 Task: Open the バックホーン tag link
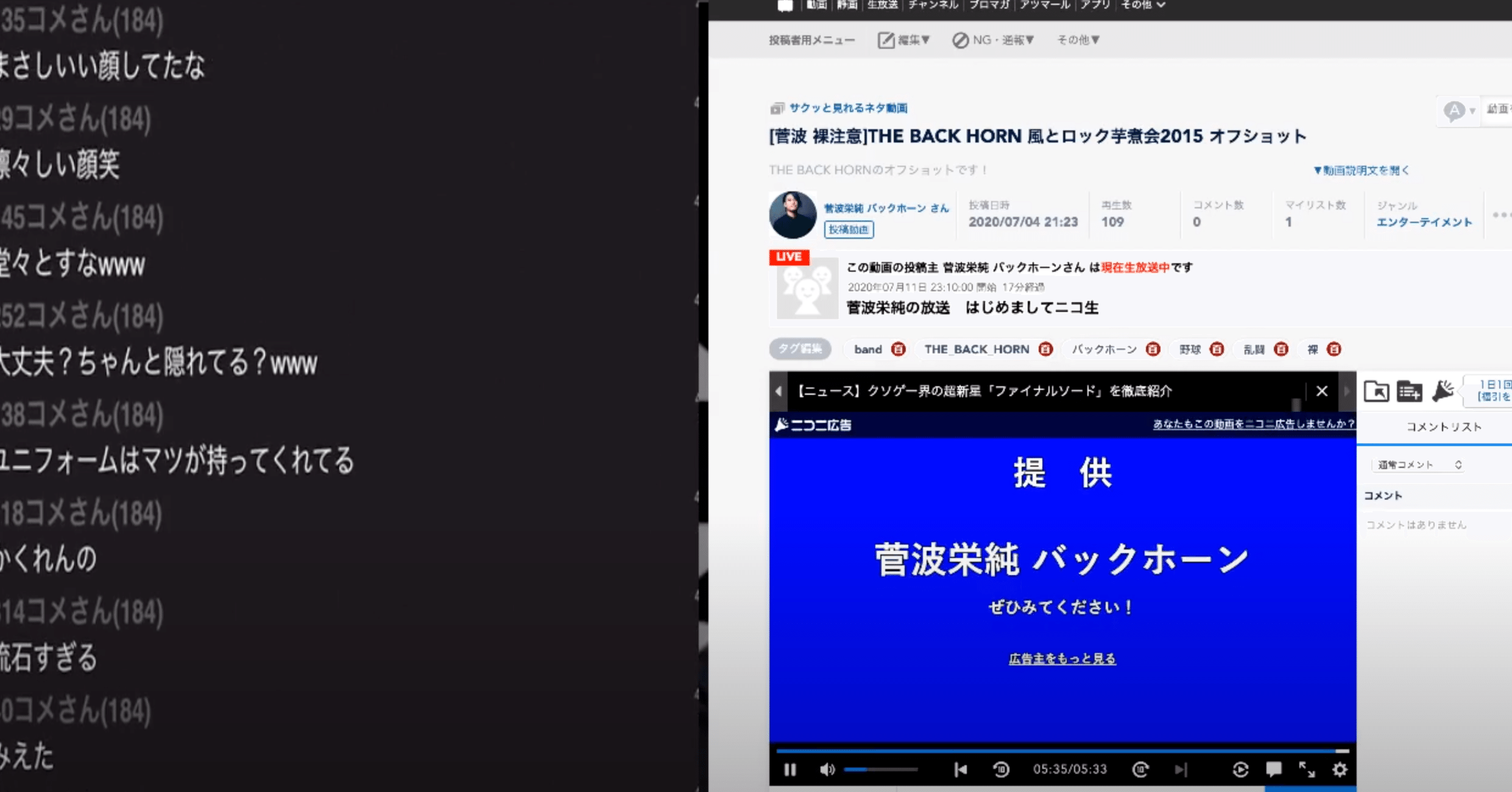pyautogui.click(x=1104, y=349)
